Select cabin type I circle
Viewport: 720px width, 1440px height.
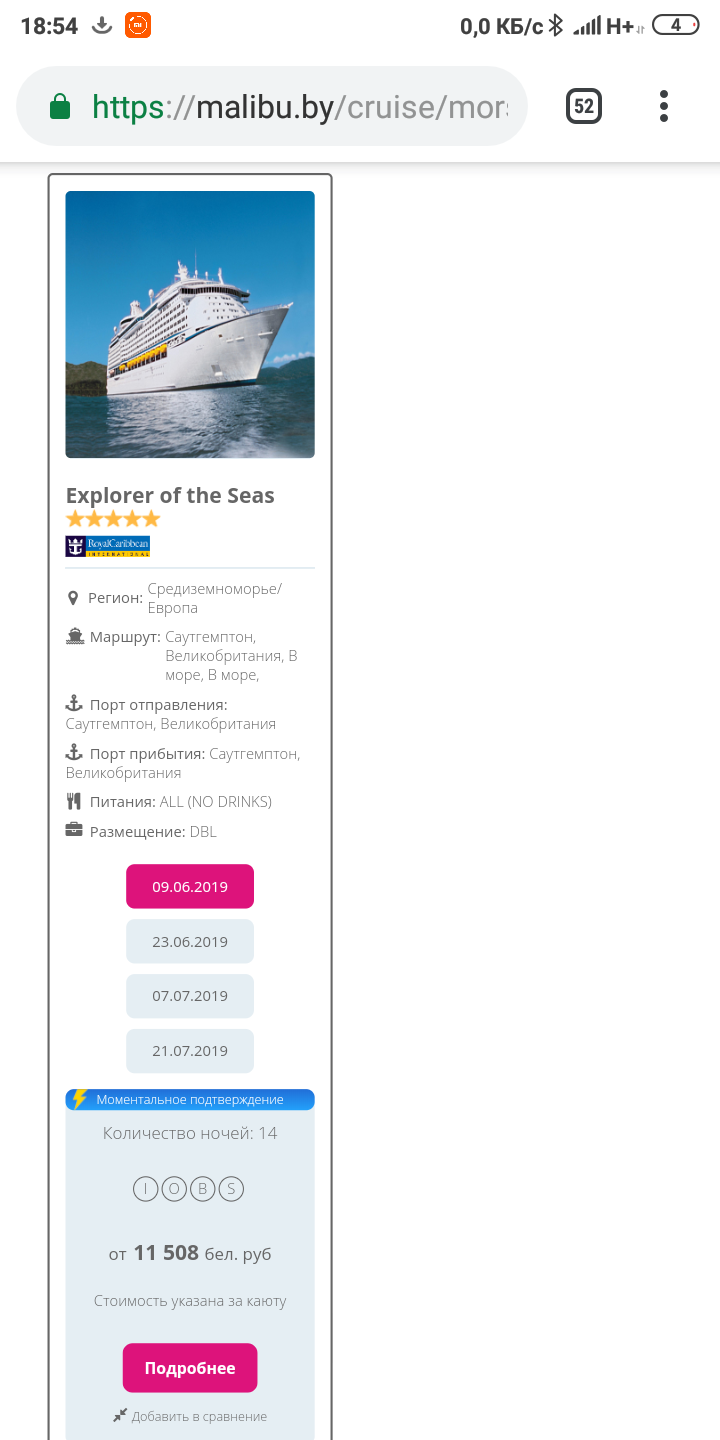coord(146,1189)
